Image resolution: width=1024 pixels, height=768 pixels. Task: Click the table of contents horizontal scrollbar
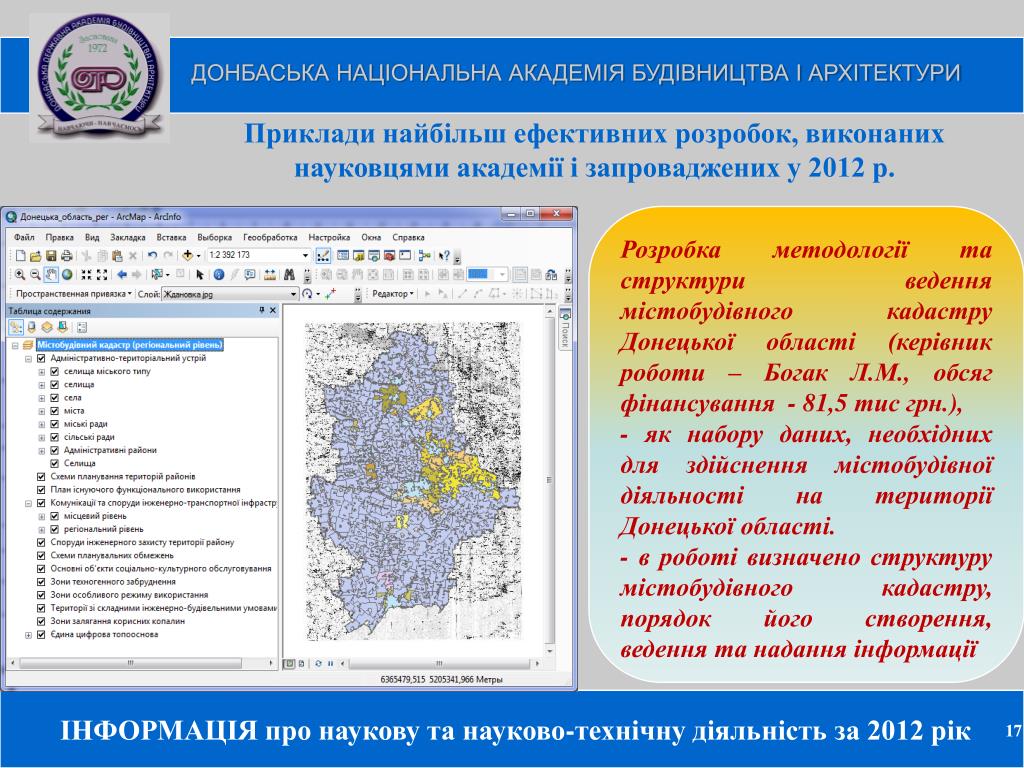[131, 663]
